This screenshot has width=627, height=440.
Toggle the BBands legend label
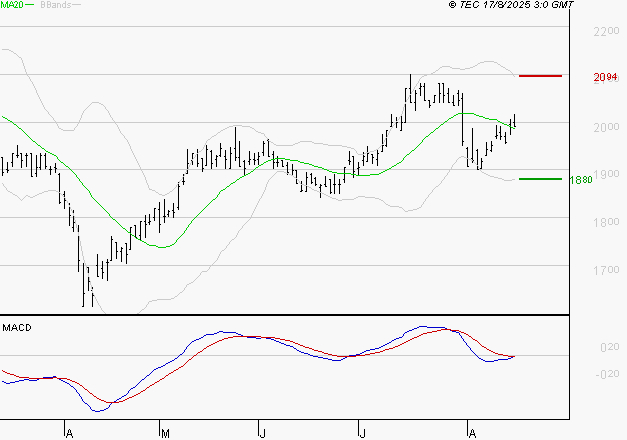(55, 5)
